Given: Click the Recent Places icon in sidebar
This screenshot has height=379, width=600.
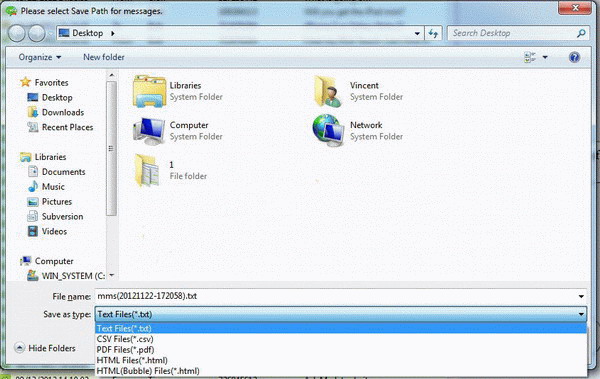Looking at the screenshot, I should pos(33,127).
